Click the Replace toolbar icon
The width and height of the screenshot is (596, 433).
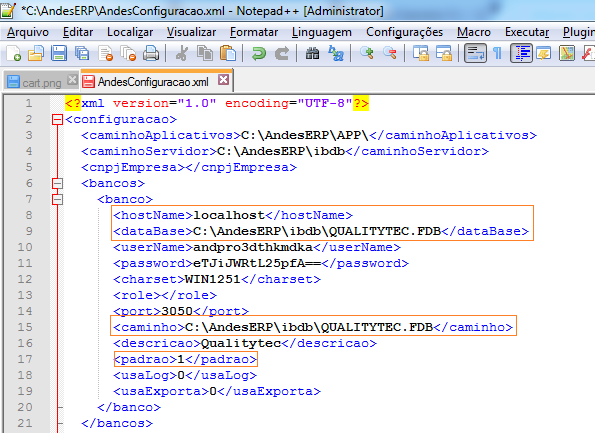click(336, 53)
